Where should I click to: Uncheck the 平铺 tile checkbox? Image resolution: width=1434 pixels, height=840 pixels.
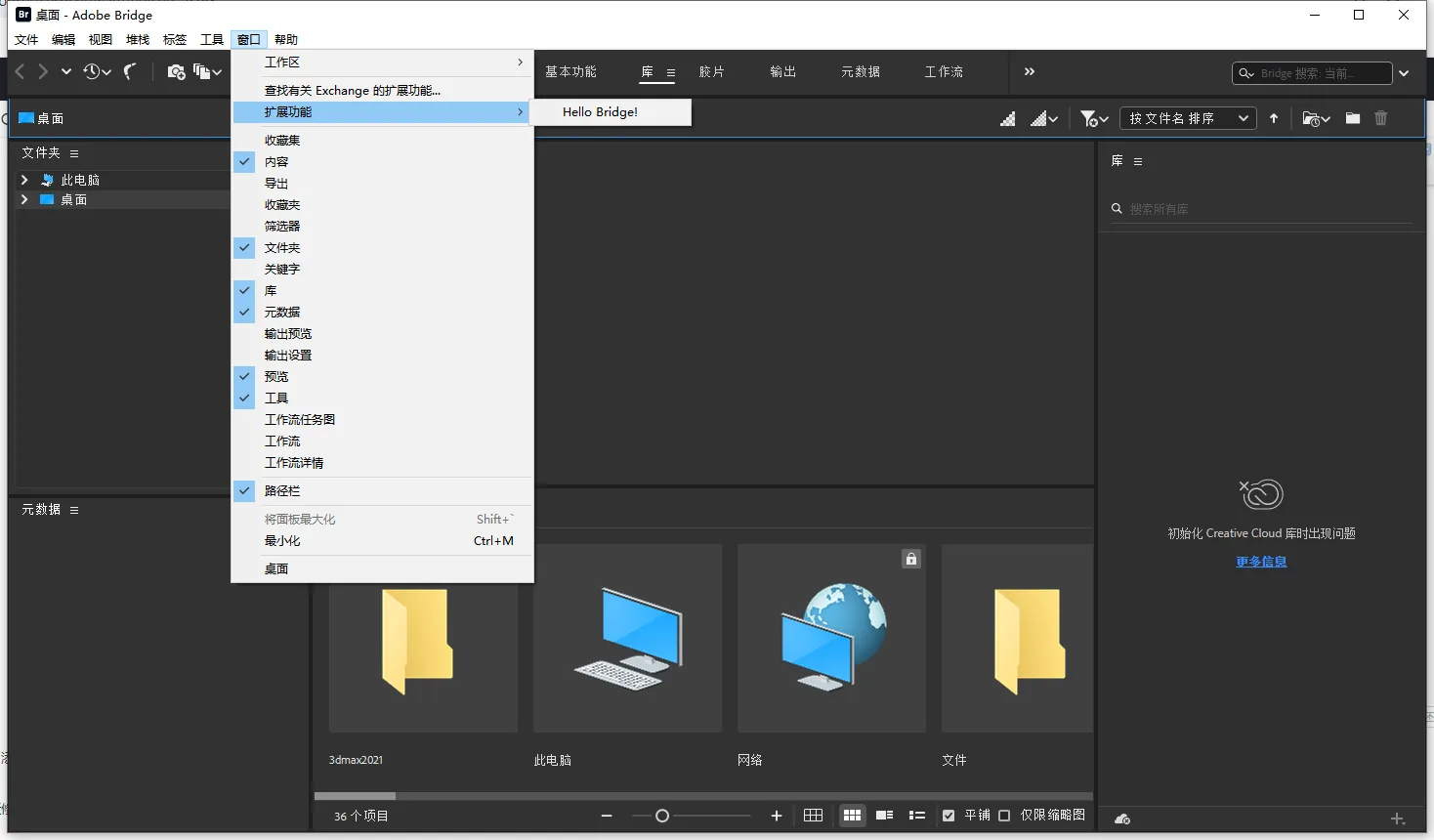(x=949, y=816)
